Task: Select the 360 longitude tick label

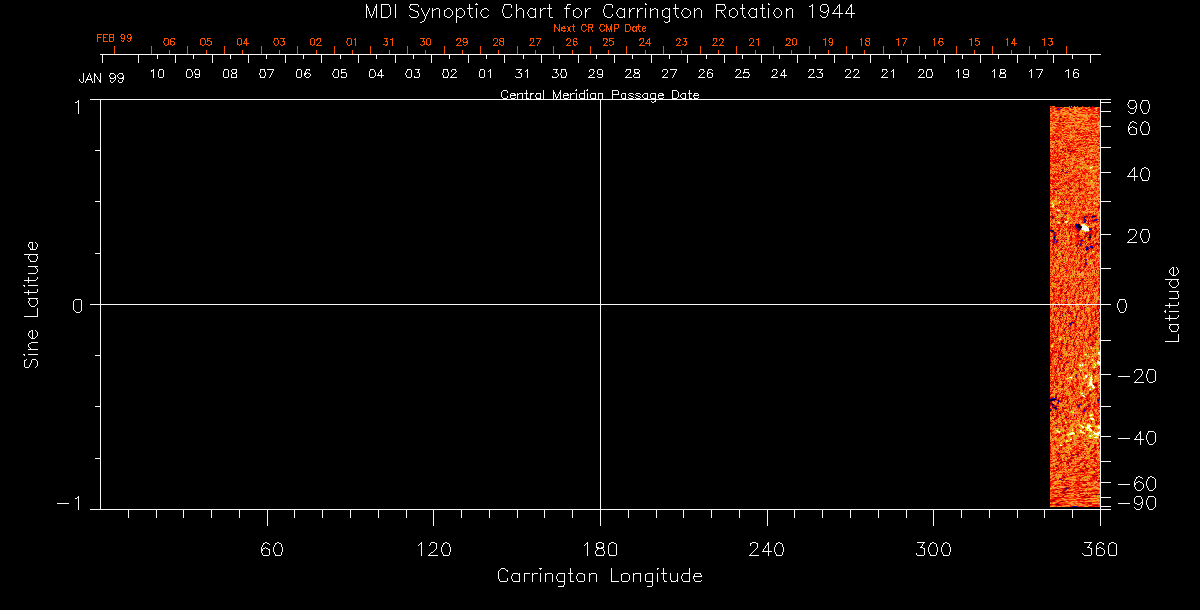Action: 1099,548
